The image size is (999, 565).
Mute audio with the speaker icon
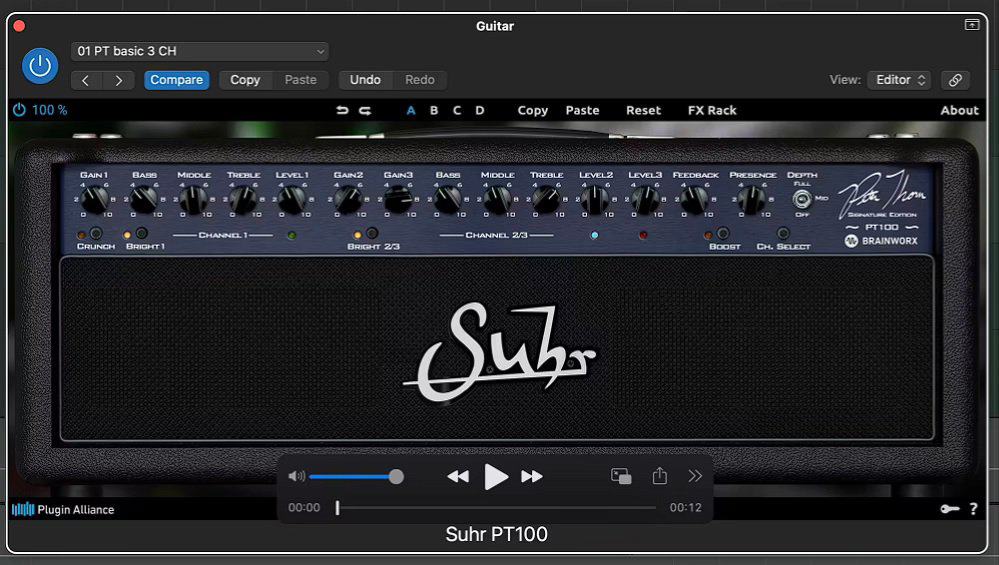296,476
